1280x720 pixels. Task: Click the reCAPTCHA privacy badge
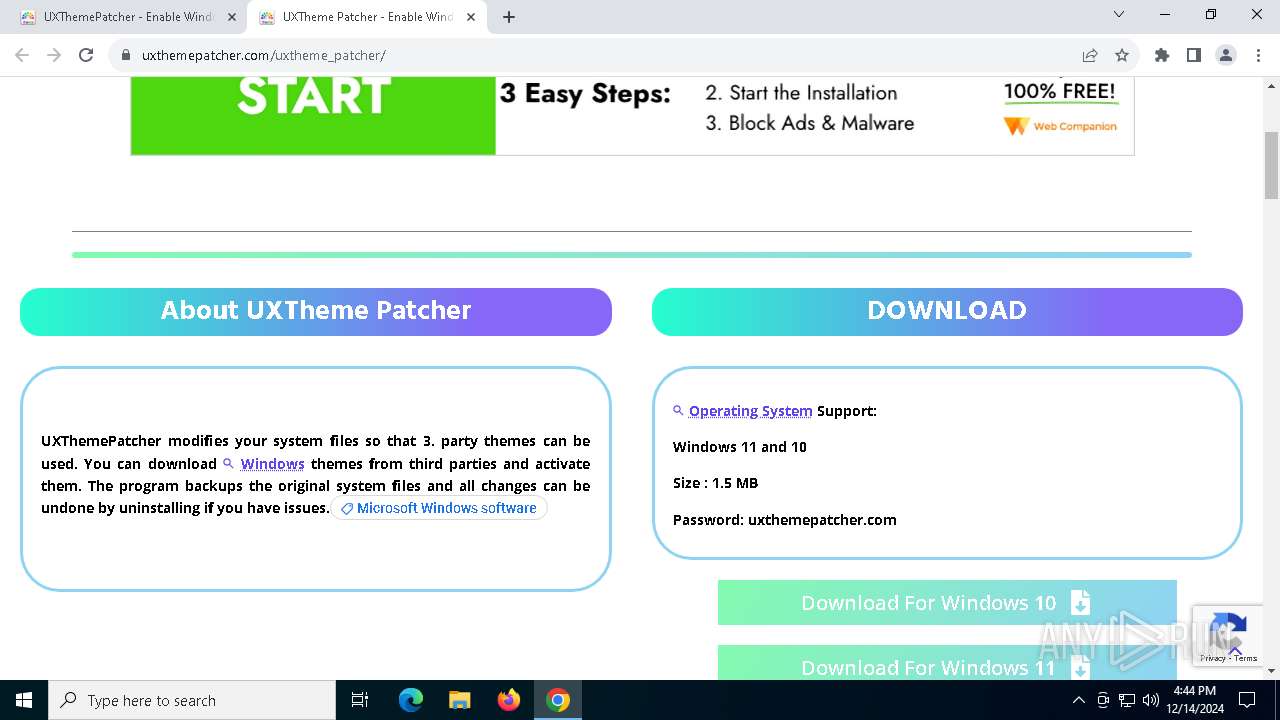point(1227,635)
